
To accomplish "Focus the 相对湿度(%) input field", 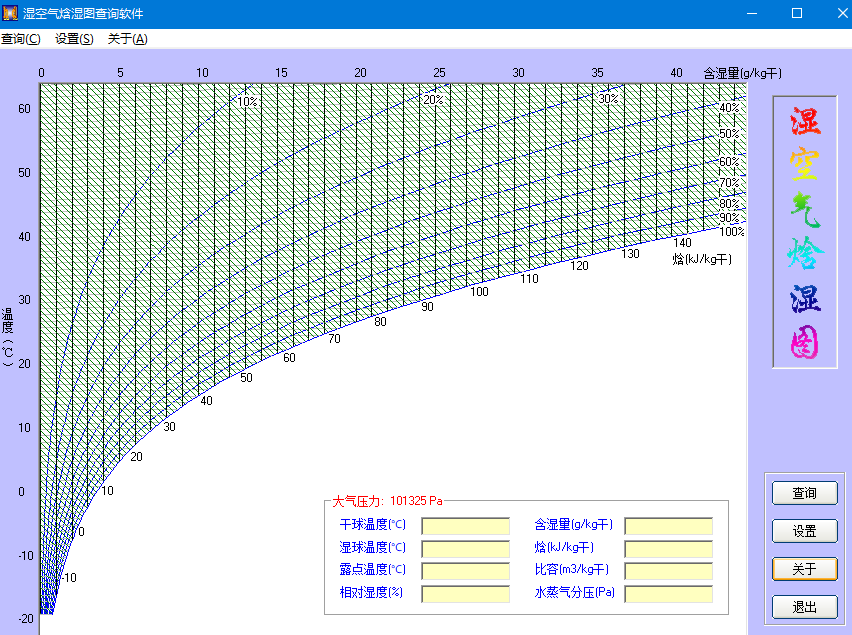I will (x=465, y=594).
